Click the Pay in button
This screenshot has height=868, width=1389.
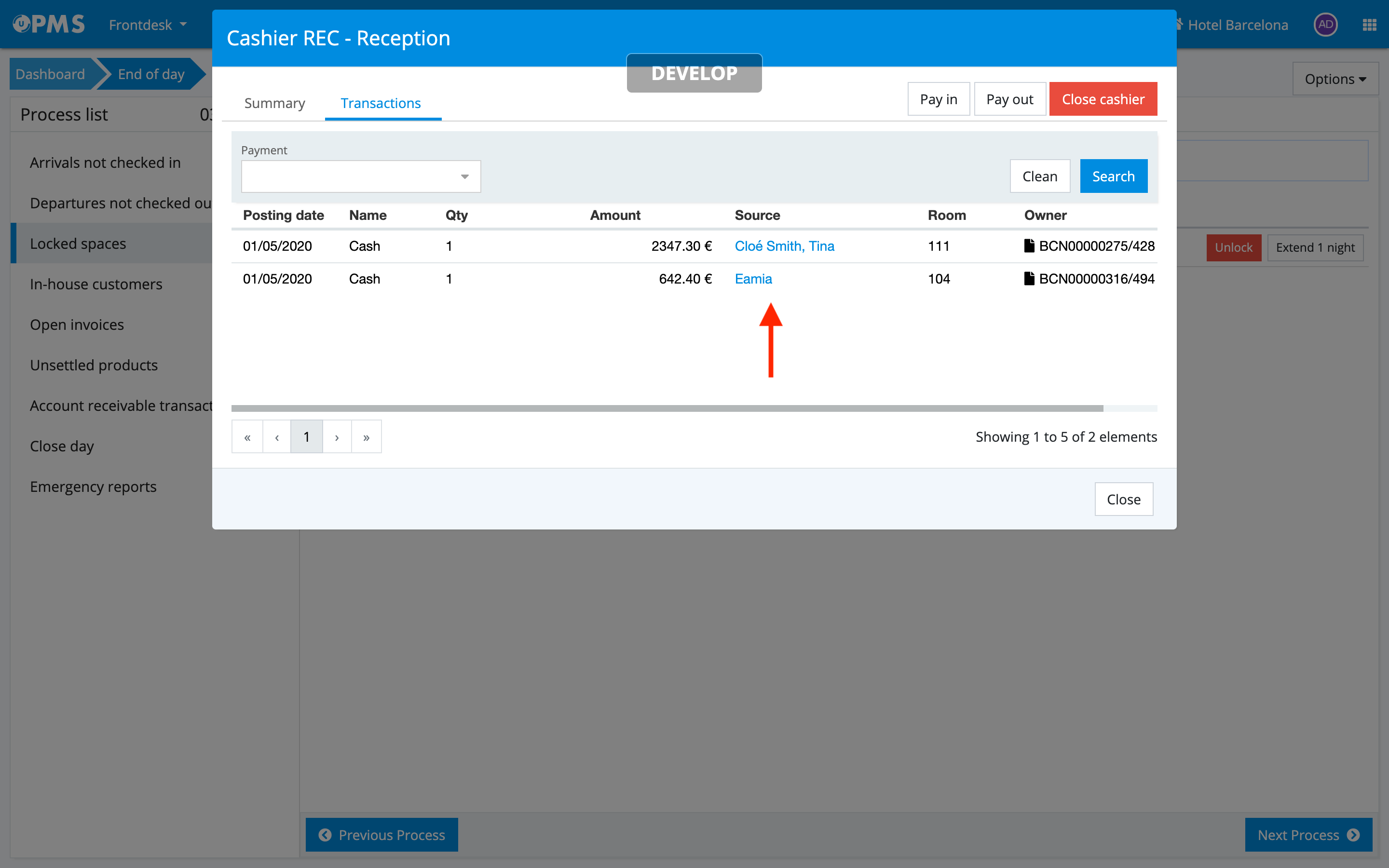click(938, 99)
